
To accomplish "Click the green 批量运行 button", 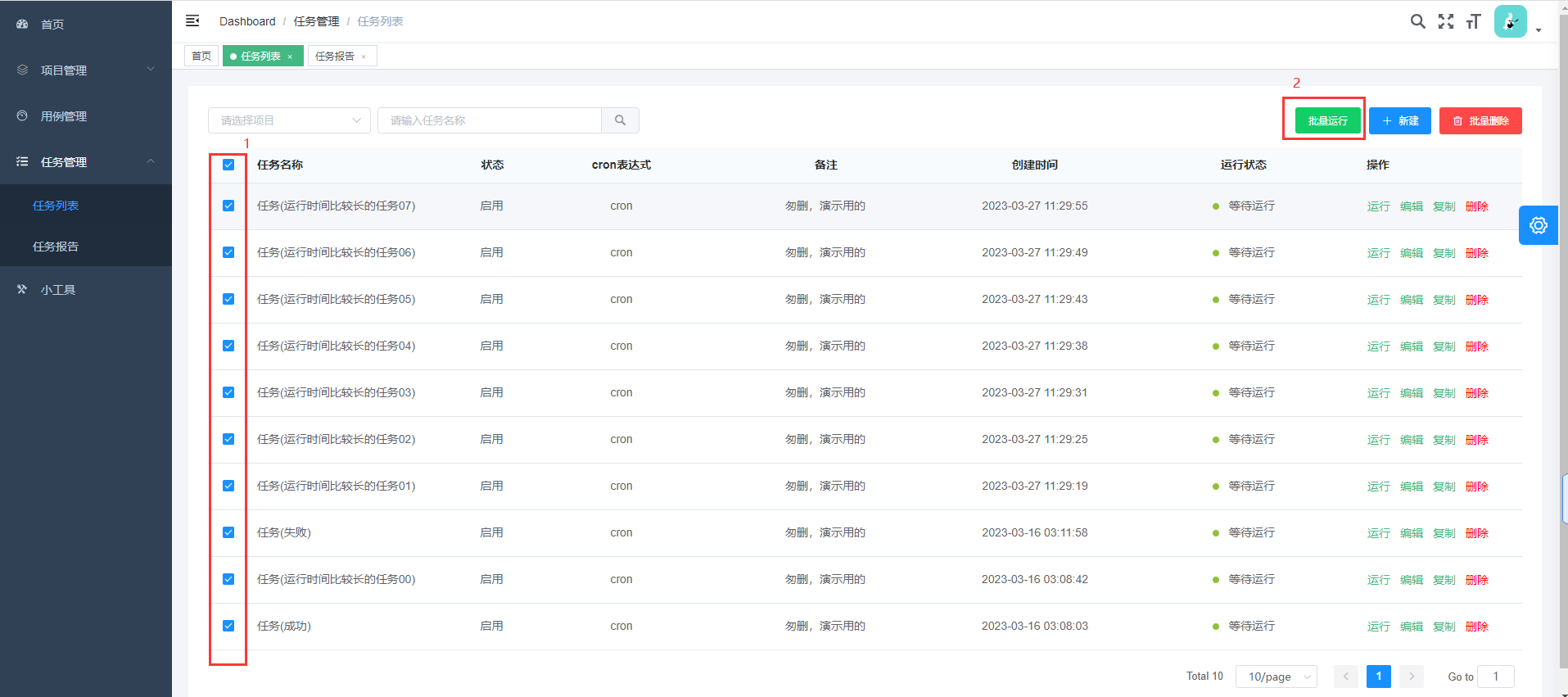I will [1327, 120].
